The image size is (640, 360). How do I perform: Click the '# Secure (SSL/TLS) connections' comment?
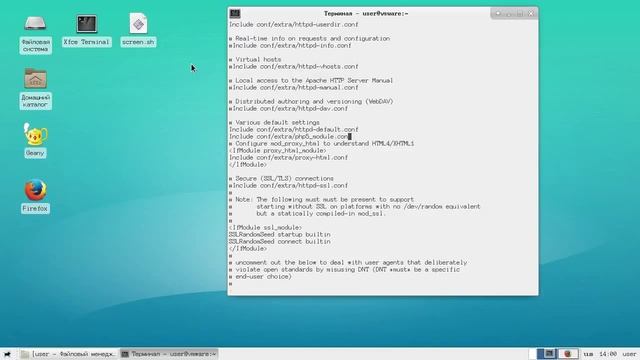pyautogui.click(x=281, y=178)
